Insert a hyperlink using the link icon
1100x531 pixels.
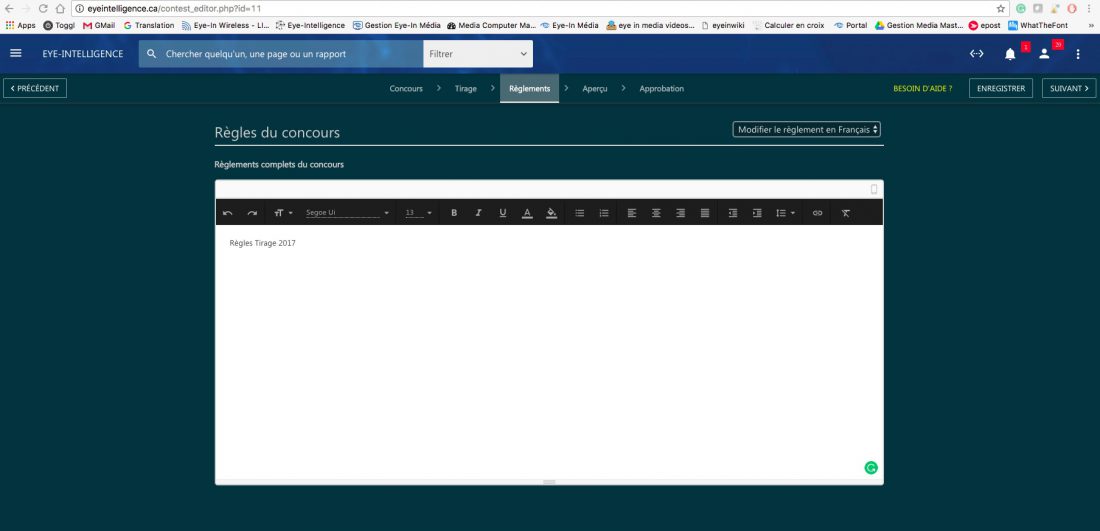[x=817, y=213]
